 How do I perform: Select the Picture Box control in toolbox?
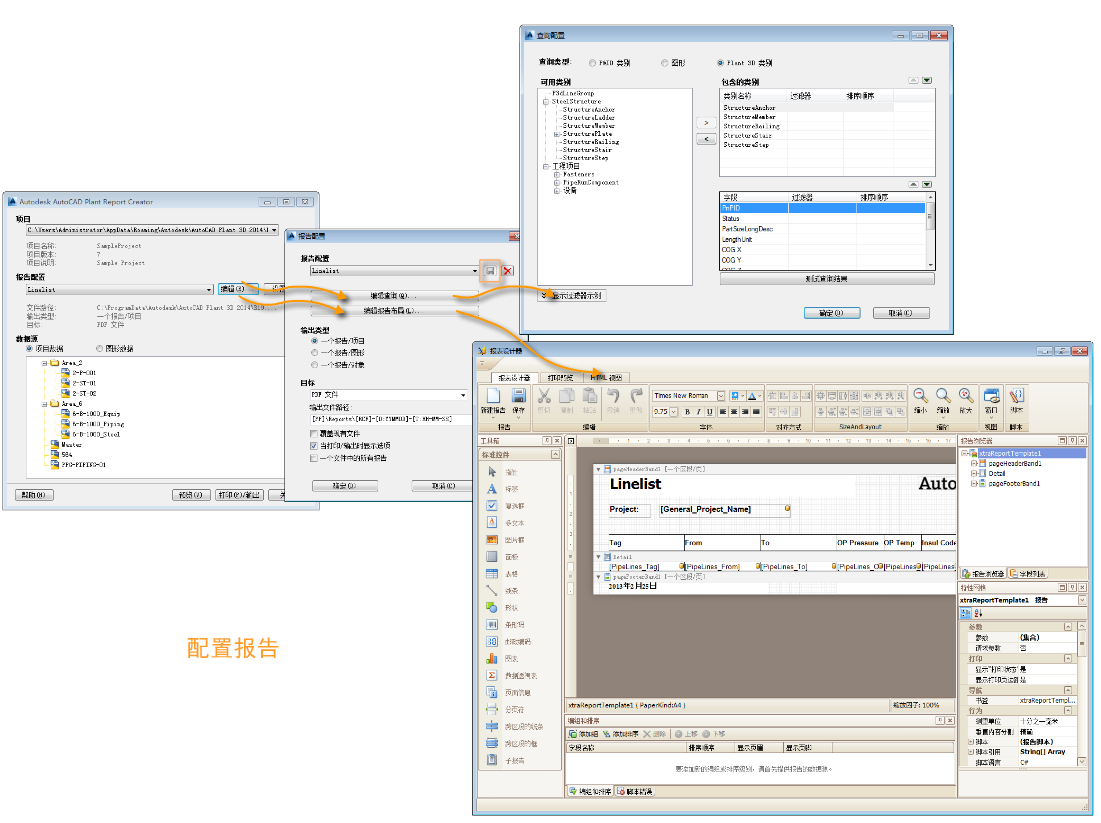492,540
